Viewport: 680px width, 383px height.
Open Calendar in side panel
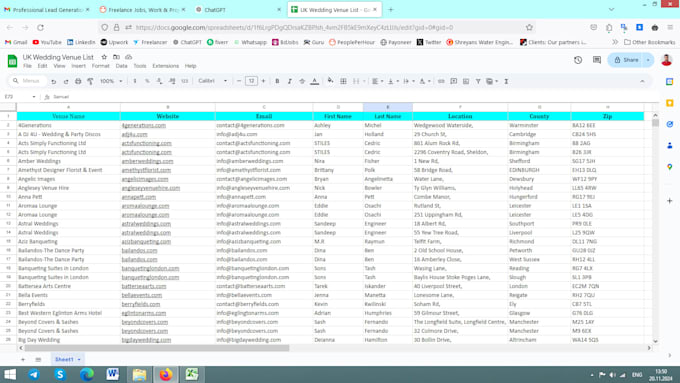coord(670,82)
